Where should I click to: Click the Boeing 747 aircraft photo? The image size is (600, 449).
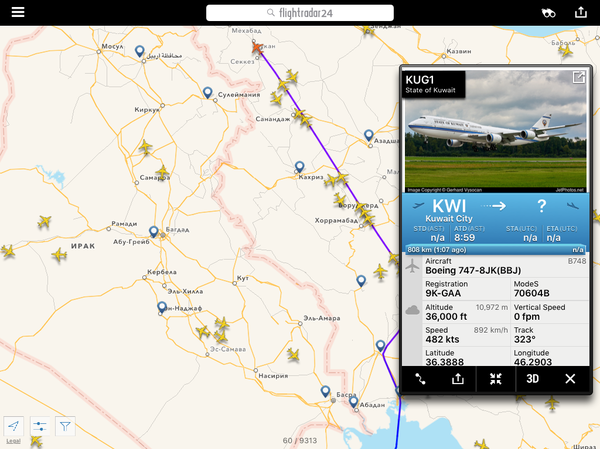[496, 131]
